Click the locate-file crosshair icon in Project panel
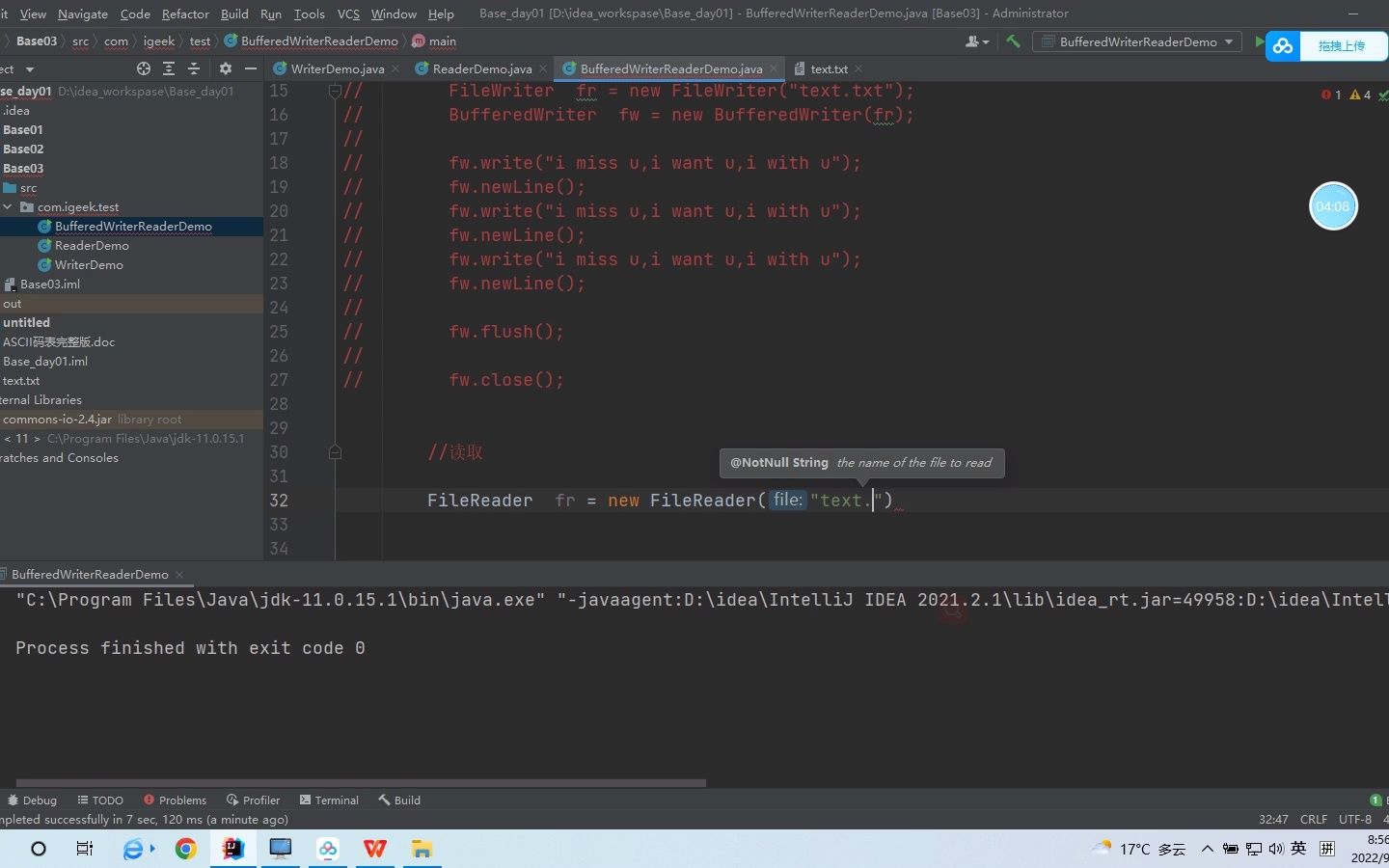The height and width of the screenshot is (868, 1389). pyautogui.click(x=144, y=68)
